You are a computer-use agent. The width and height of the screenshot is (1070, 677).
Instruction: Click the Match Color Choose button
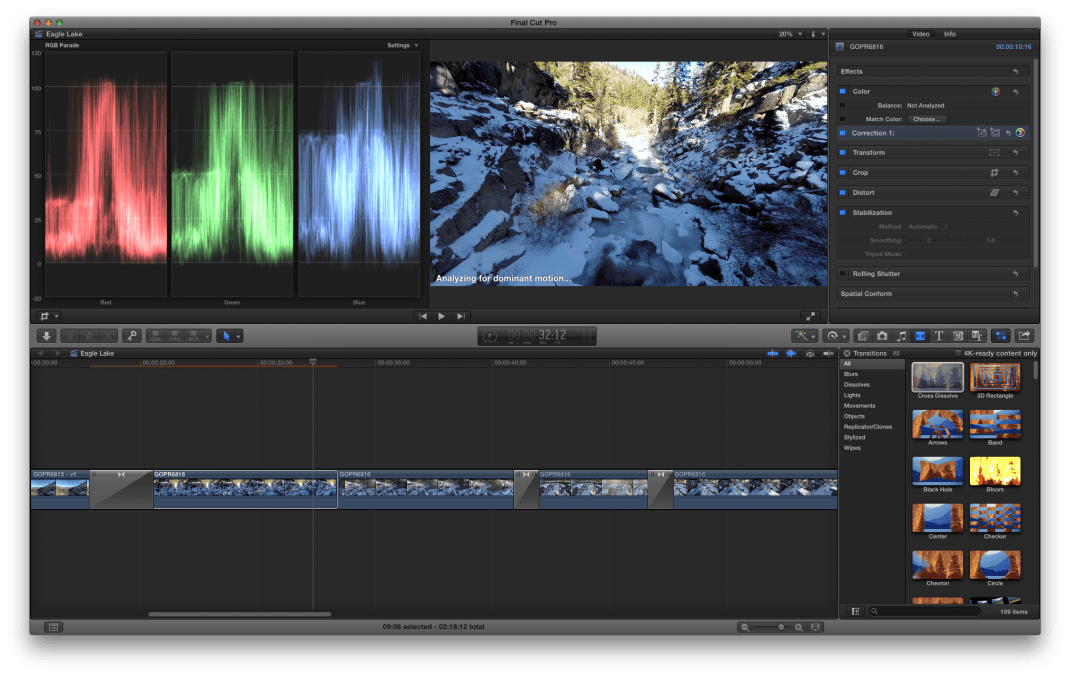click(926, 119)
